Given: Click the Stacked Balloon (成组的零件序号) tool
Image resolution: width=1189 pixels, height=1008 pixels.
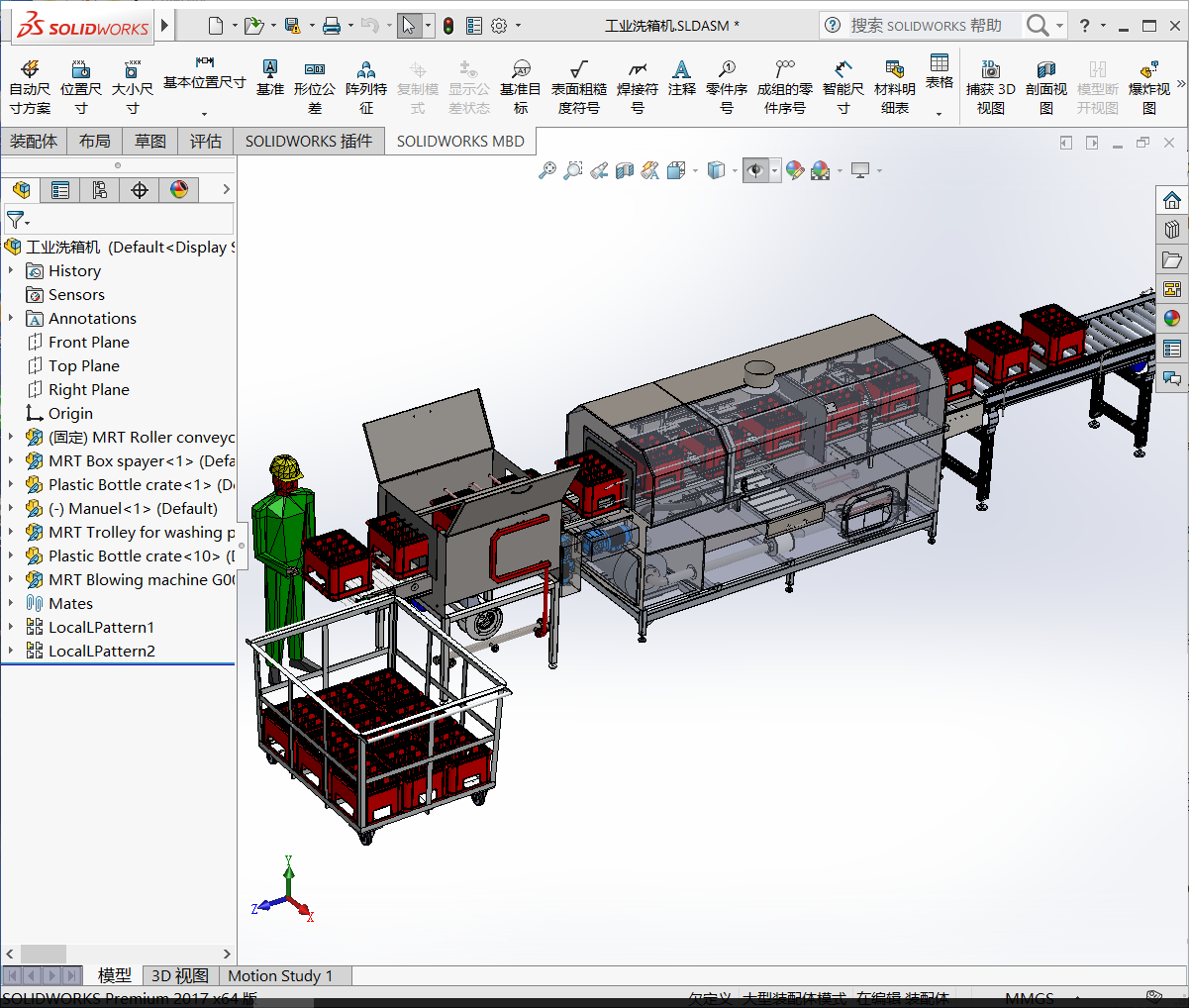Looking at the screenshot, I should [x=785, y=86].
